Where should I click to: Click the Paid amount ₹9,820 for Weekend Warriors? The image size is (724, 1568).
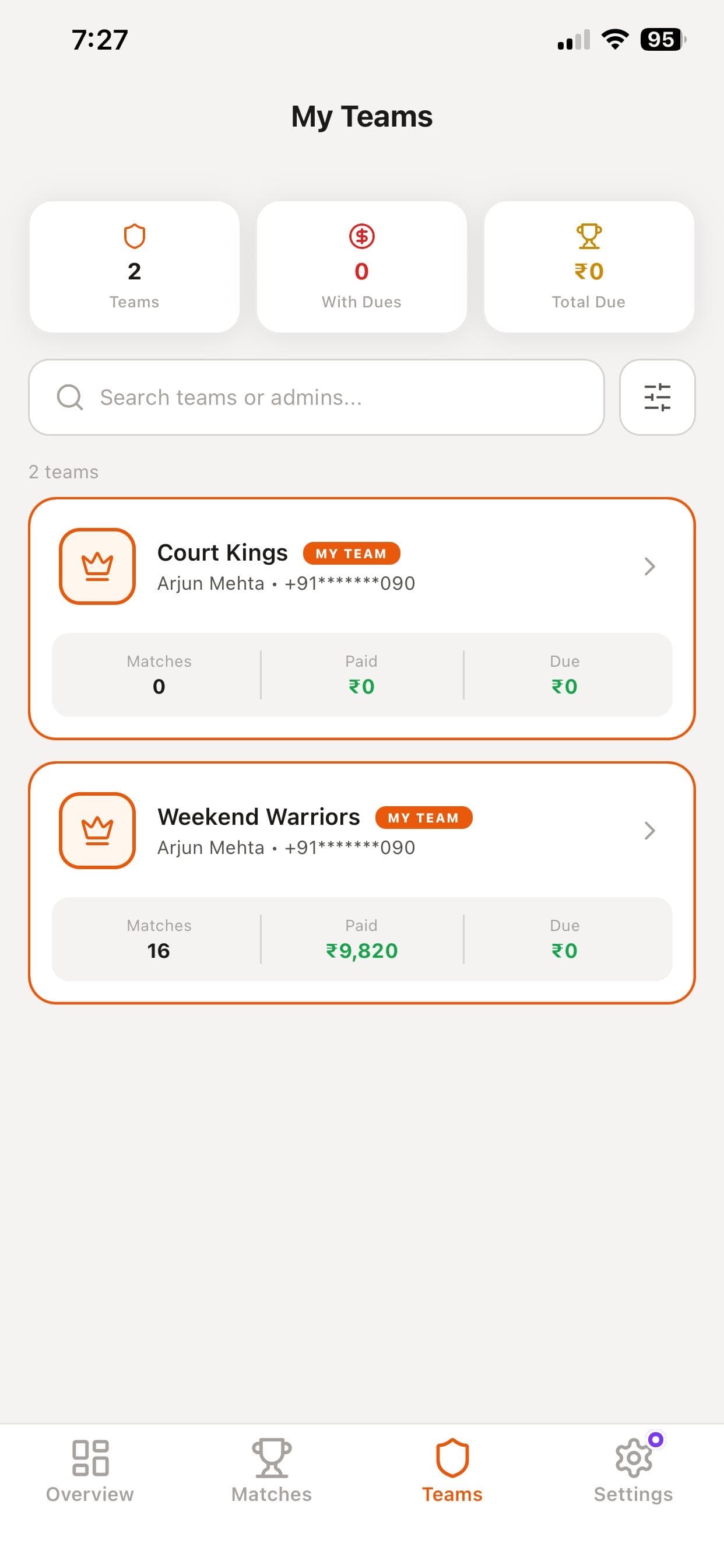pos(361,950)
